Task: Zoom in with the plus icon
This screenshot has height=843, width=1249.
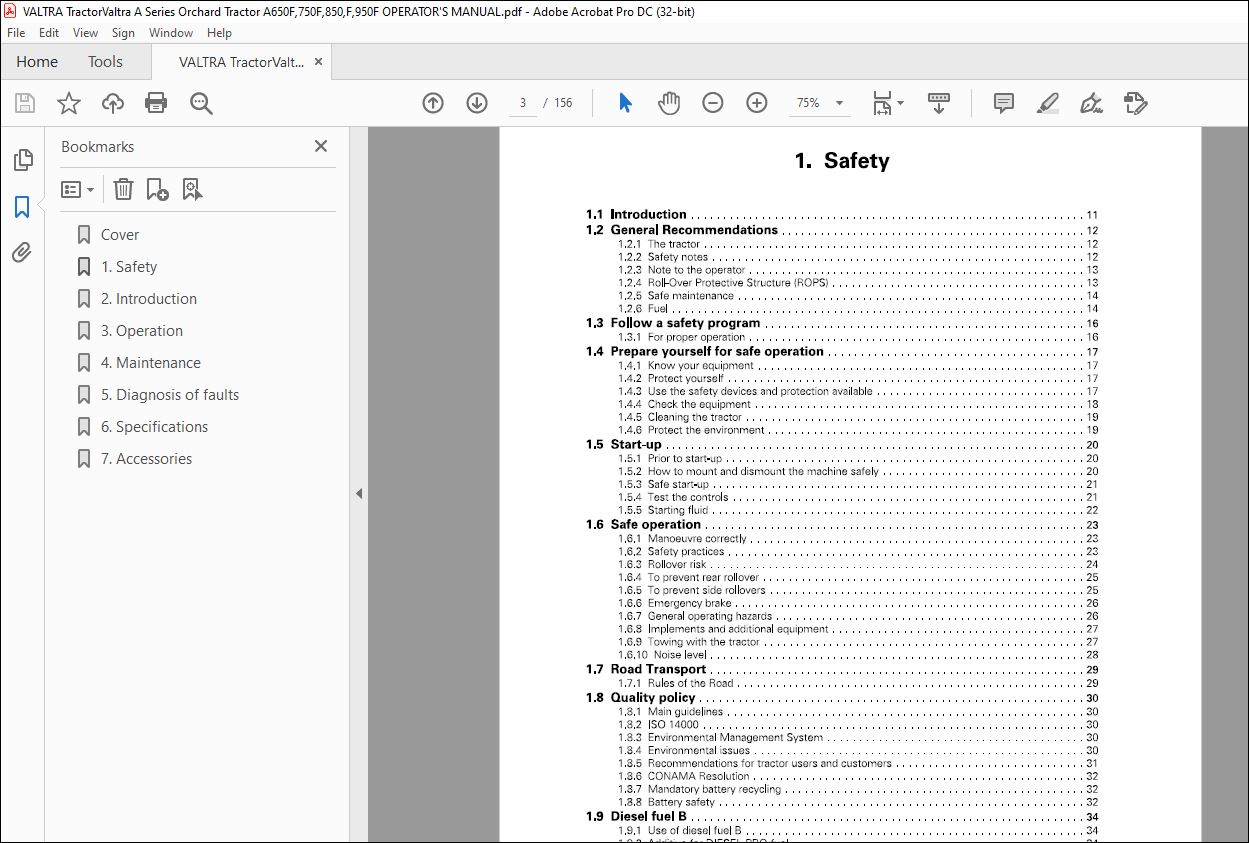Action: (756, 103)
